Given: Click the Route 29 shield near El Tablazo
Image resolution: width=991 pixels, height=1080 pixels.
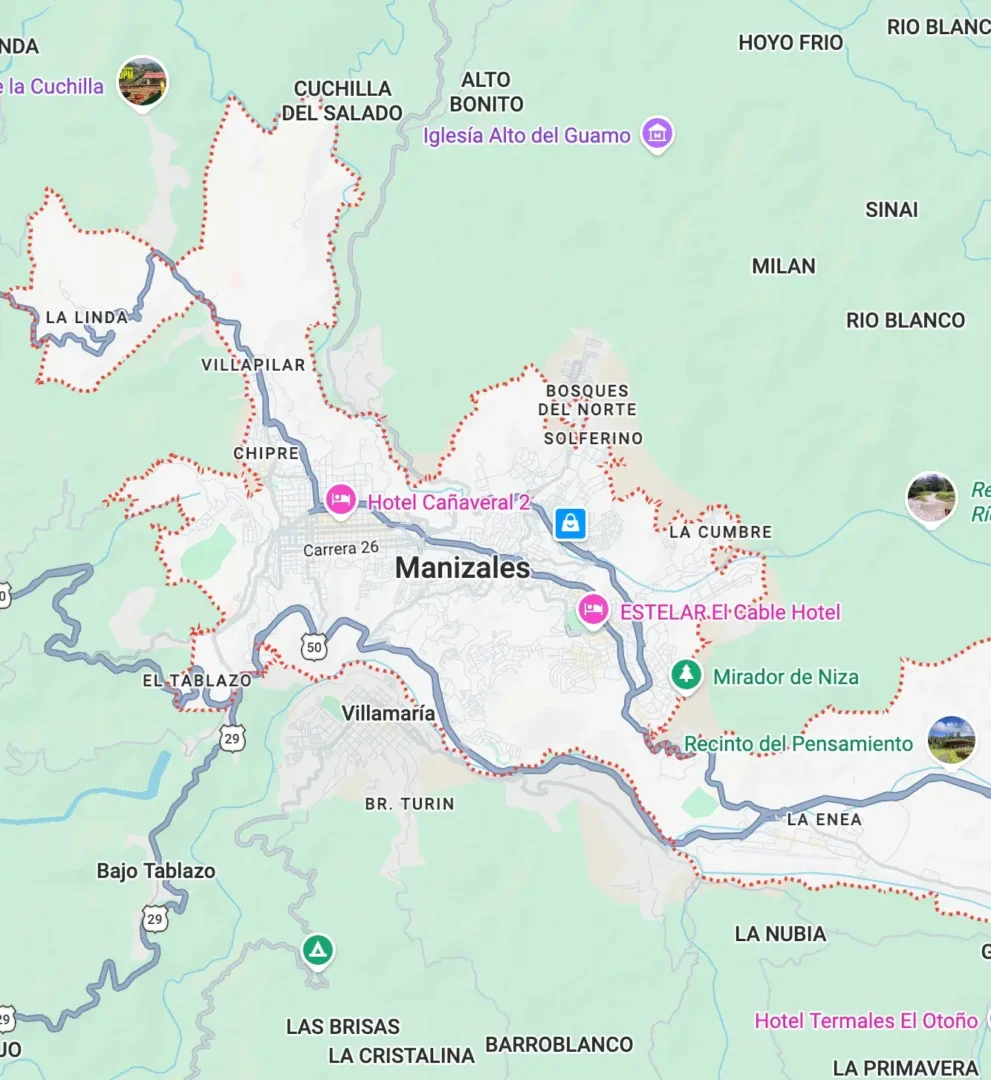Looking at the screenshot, I should [x=232, y=738].
